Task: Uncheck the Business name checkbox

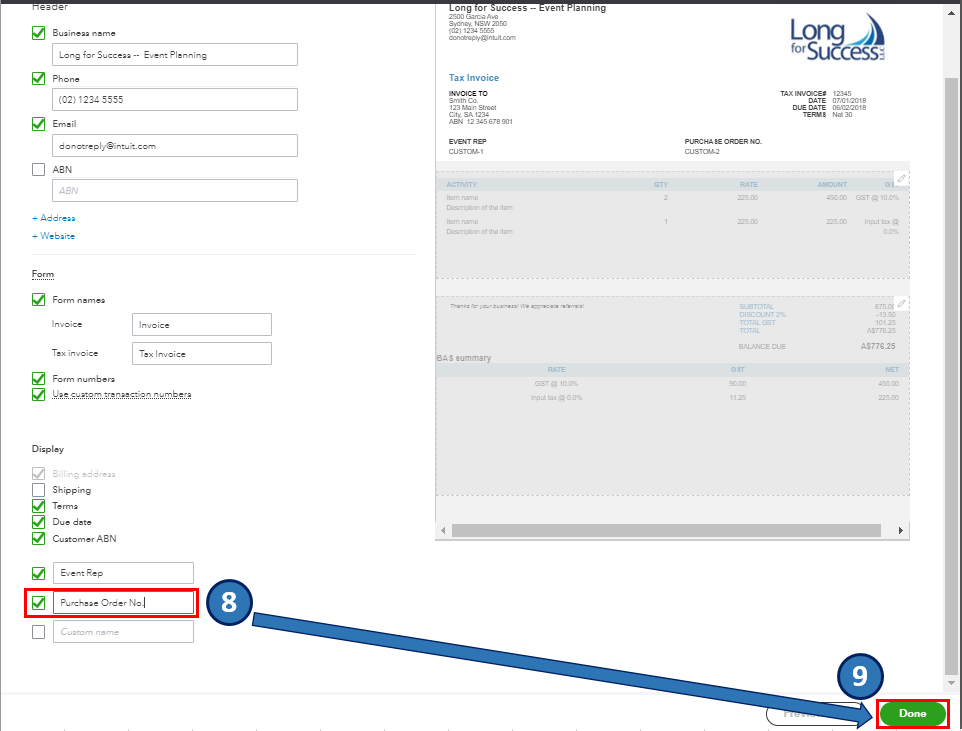Action: pos(39,33)
